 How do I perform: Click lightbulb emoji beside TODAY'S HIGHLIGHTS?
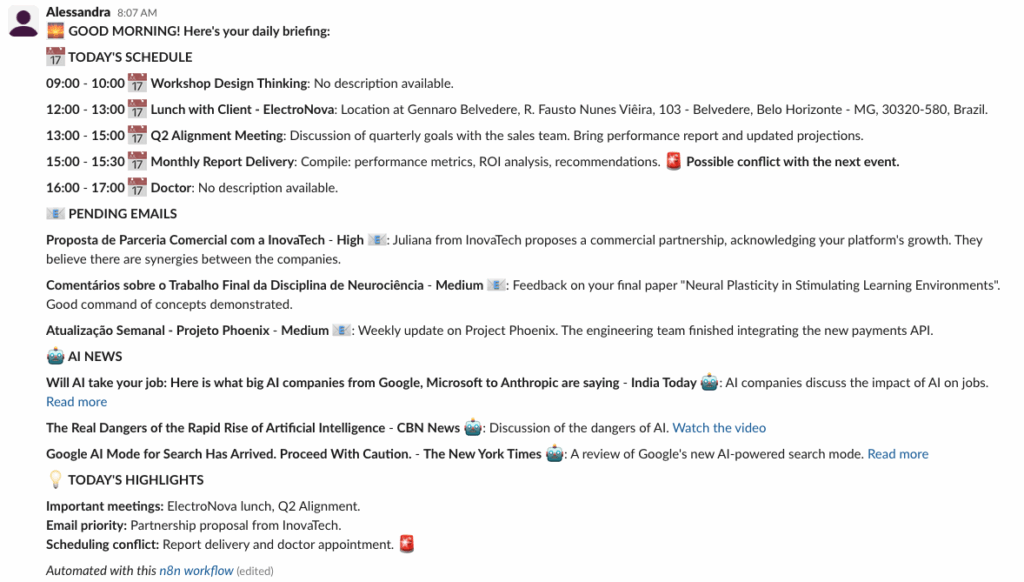click(x=56, y=480)
